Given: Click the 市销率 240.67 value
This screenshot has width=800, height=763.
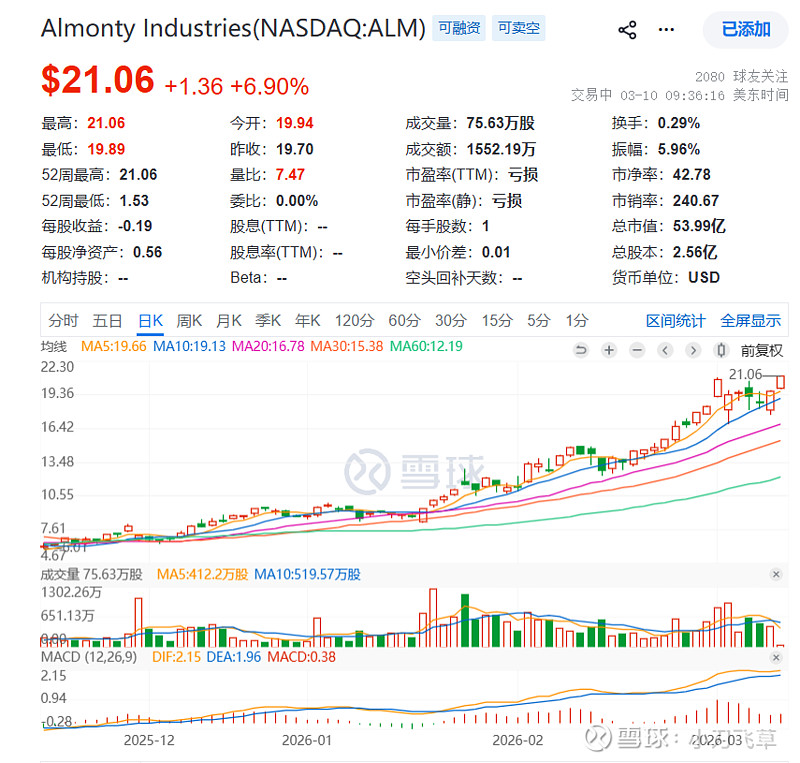Looking at the screenshot, I should (x=696, y=201).
